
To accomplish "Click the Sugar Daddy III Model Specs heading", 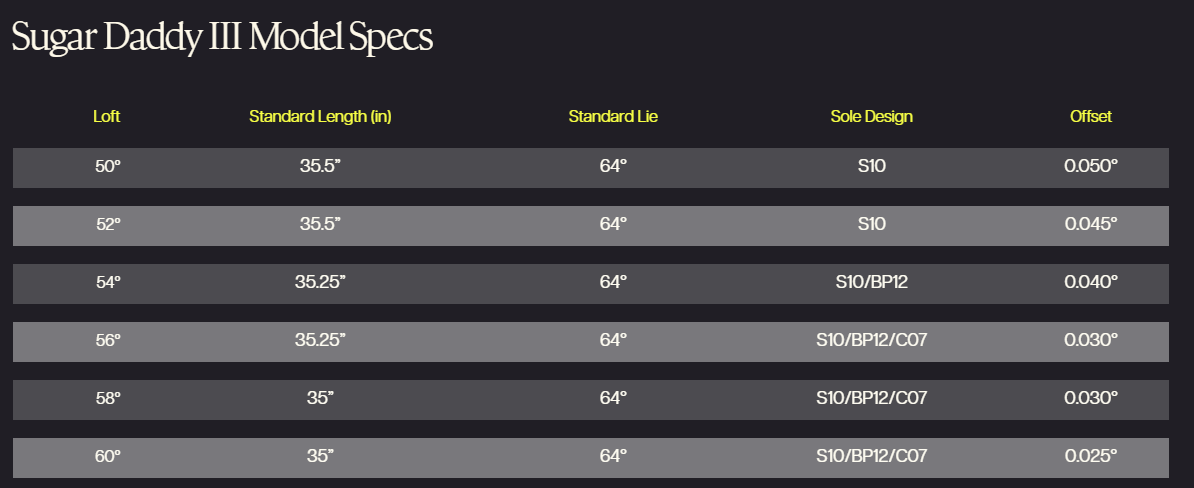I will [222, 37].
